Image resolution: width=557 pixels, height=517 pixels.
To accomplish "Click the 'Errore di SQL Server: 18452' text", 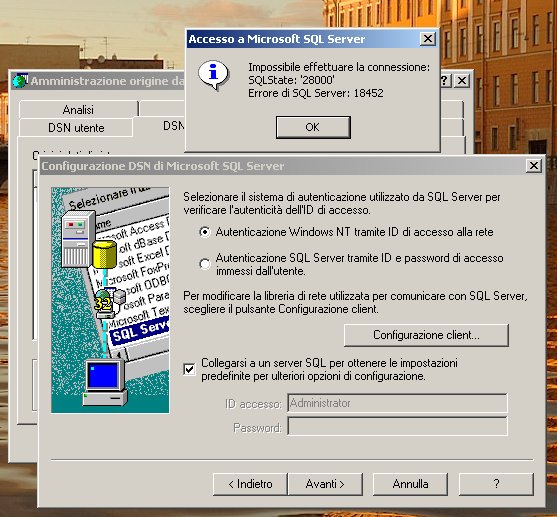I will coord(316,93).
